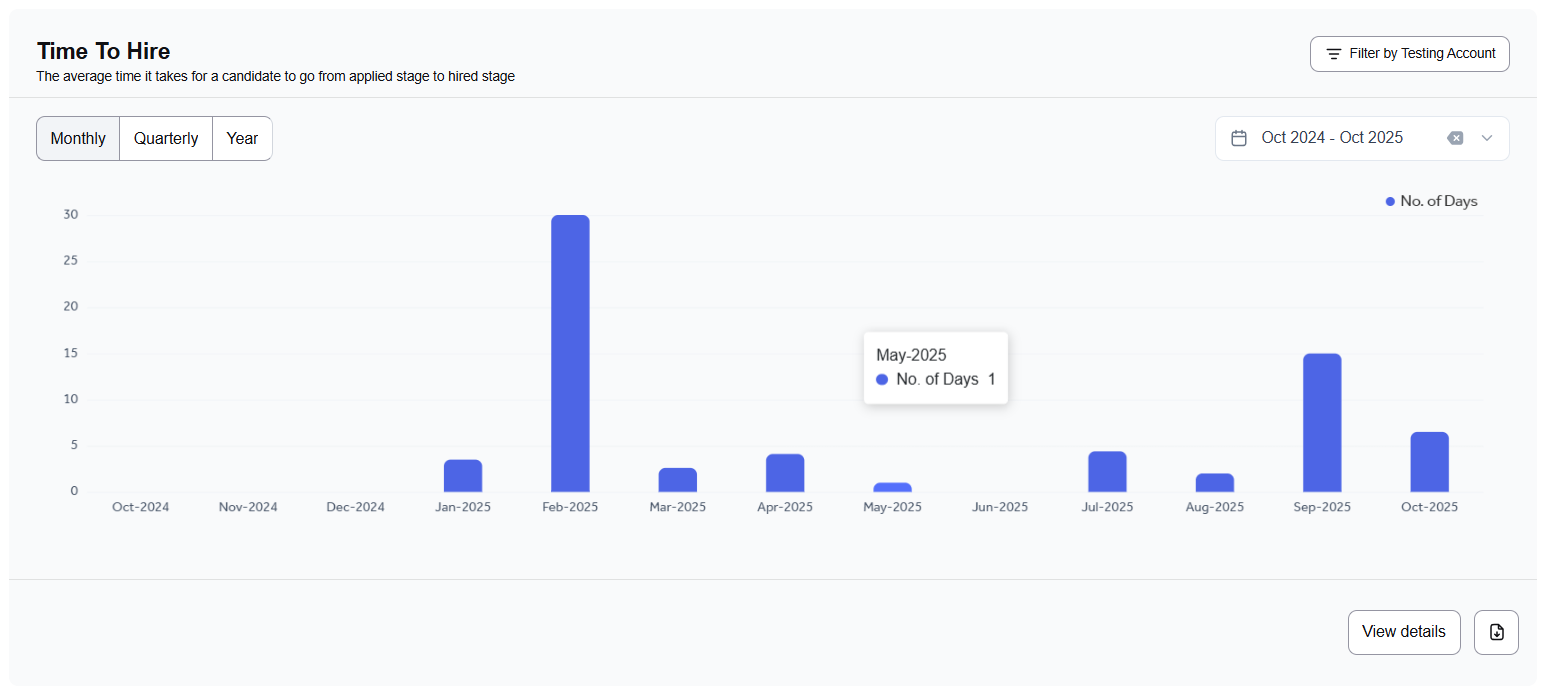The image size is (1548, 687).
Task: Click the May-2025 bar
Action: tap(892, 487)
